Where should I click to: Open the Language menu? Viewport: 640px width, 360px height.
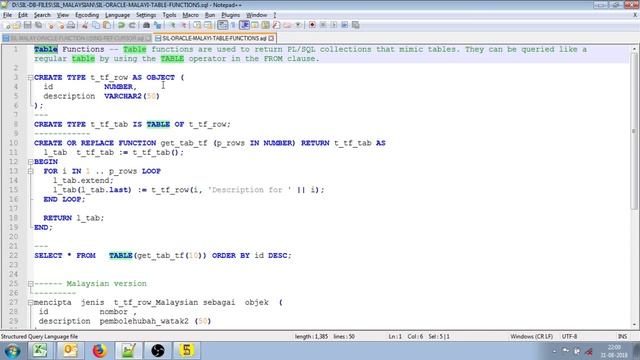(117, 15)
